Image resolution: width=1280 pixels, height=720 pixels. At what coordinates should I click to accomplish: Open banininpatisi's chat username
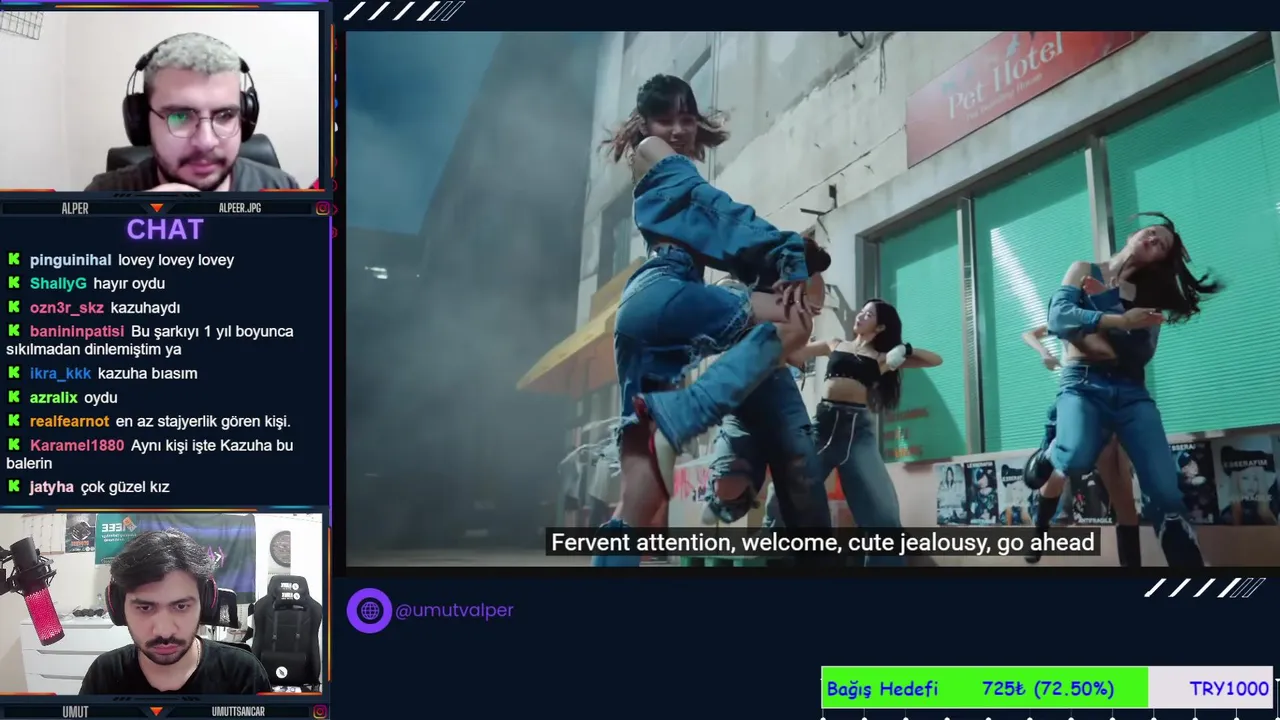click(x=77, y=332)
